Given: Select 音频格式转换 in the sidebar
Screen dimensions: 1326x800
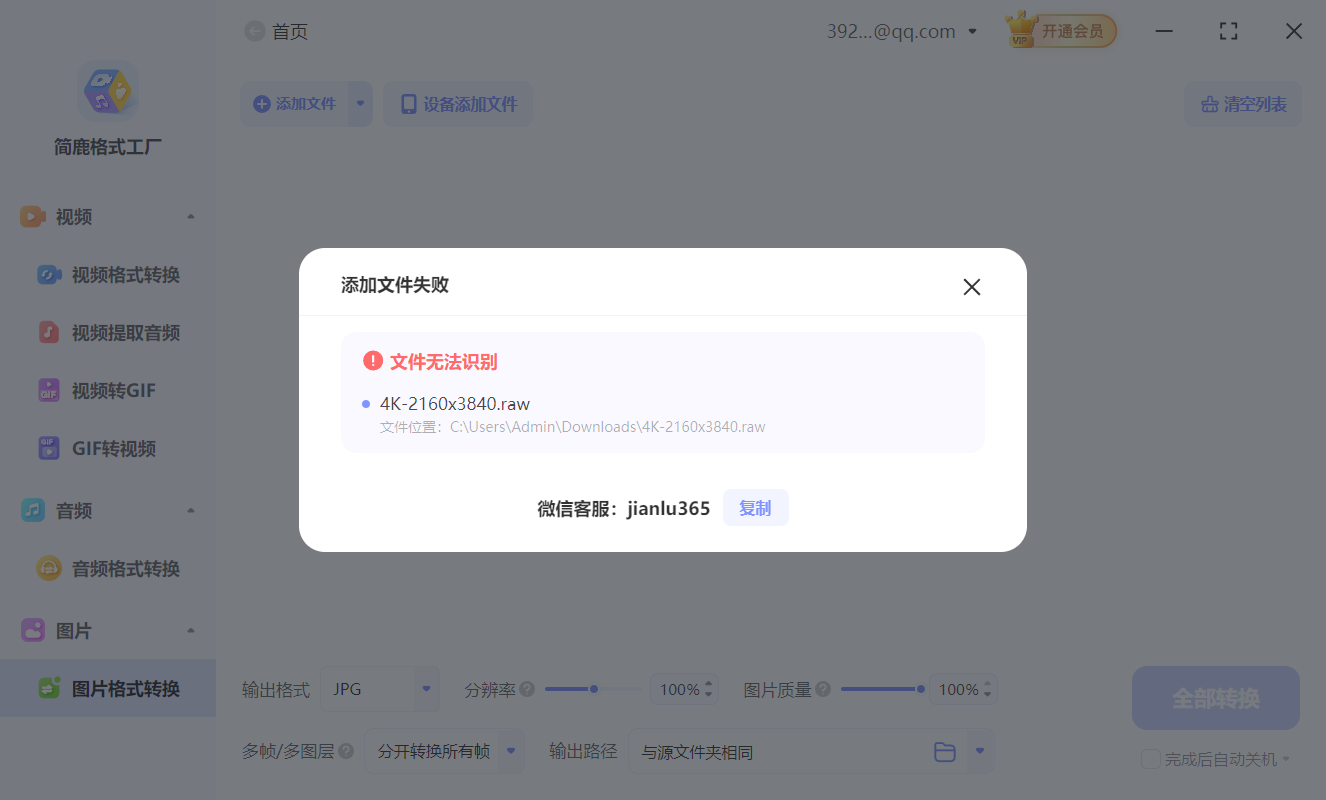Looking at the screenshot, I should pyautogui.click(x=110, y=568).
